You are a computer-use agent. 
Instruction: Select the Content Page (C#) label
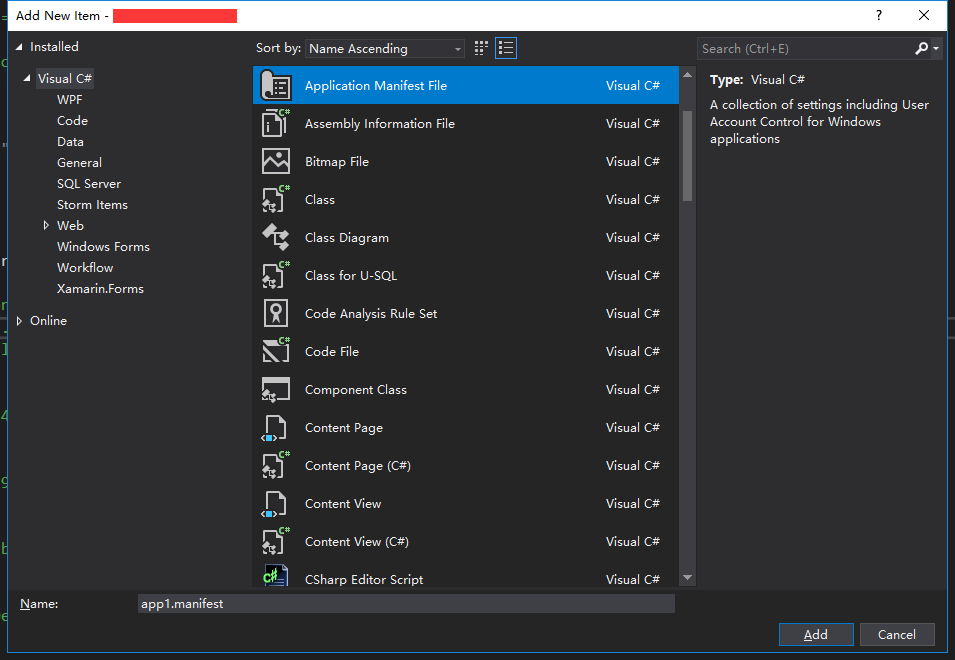[x=358, y=466]
